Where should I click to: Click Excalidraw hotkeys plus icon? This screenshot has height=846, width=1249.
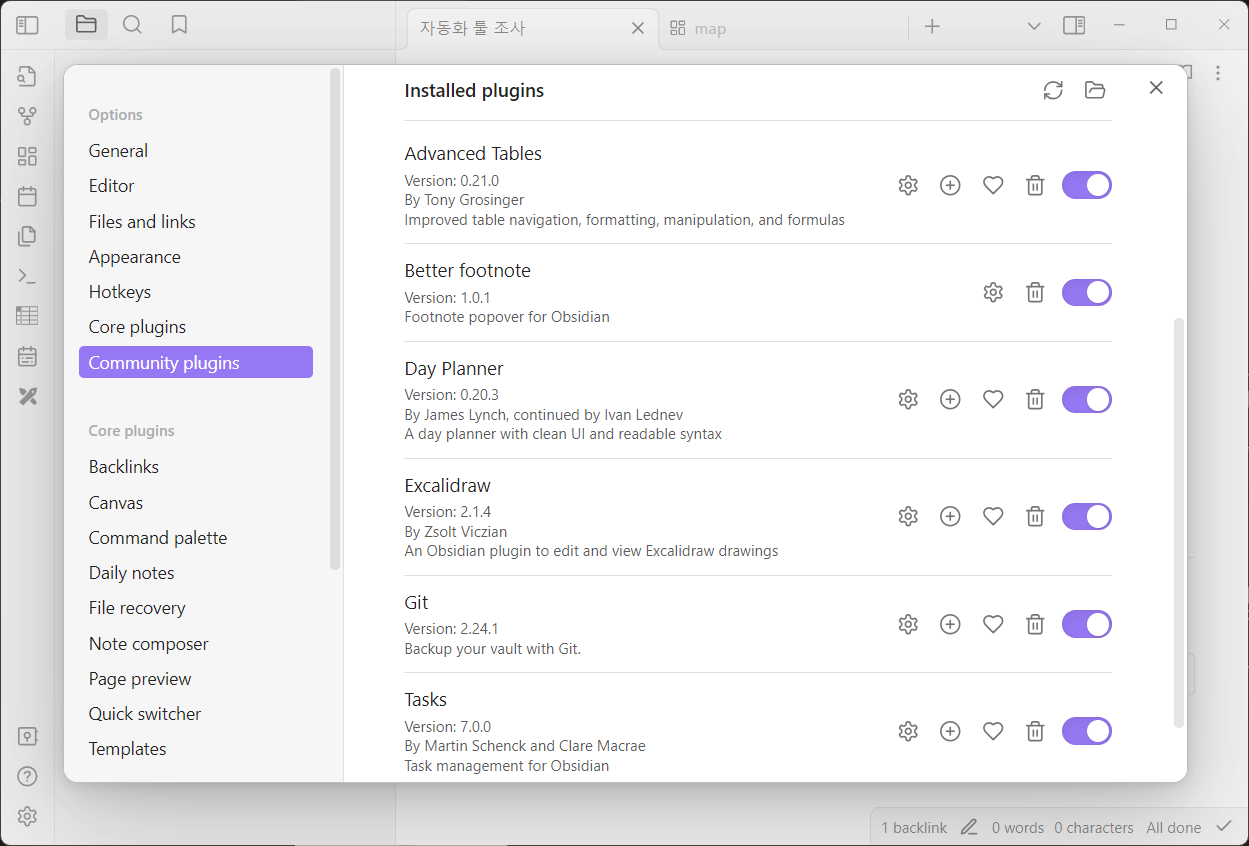(x=950, y=516)
